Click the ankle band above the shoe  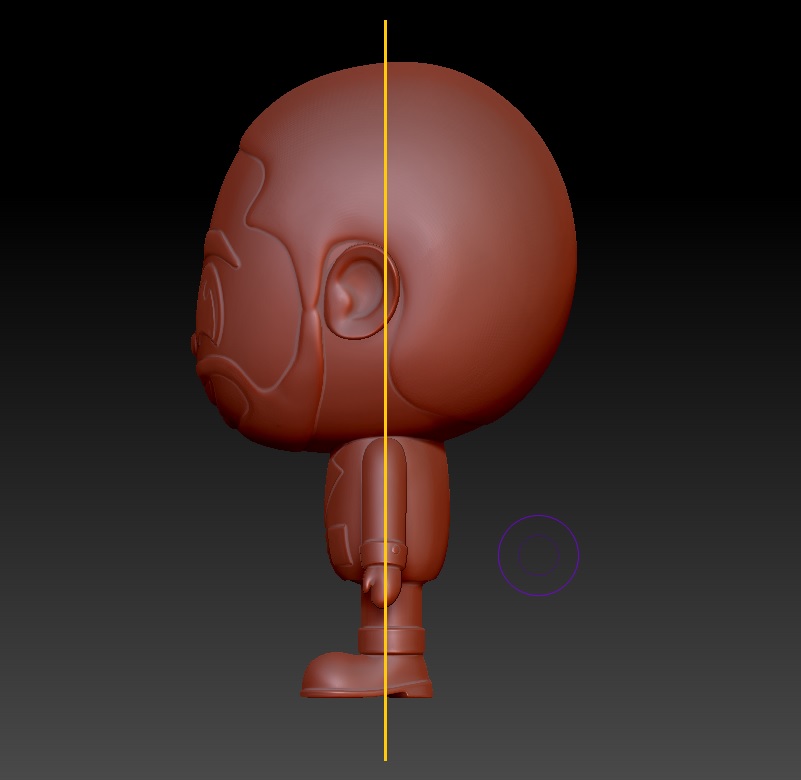pos(391,643)
